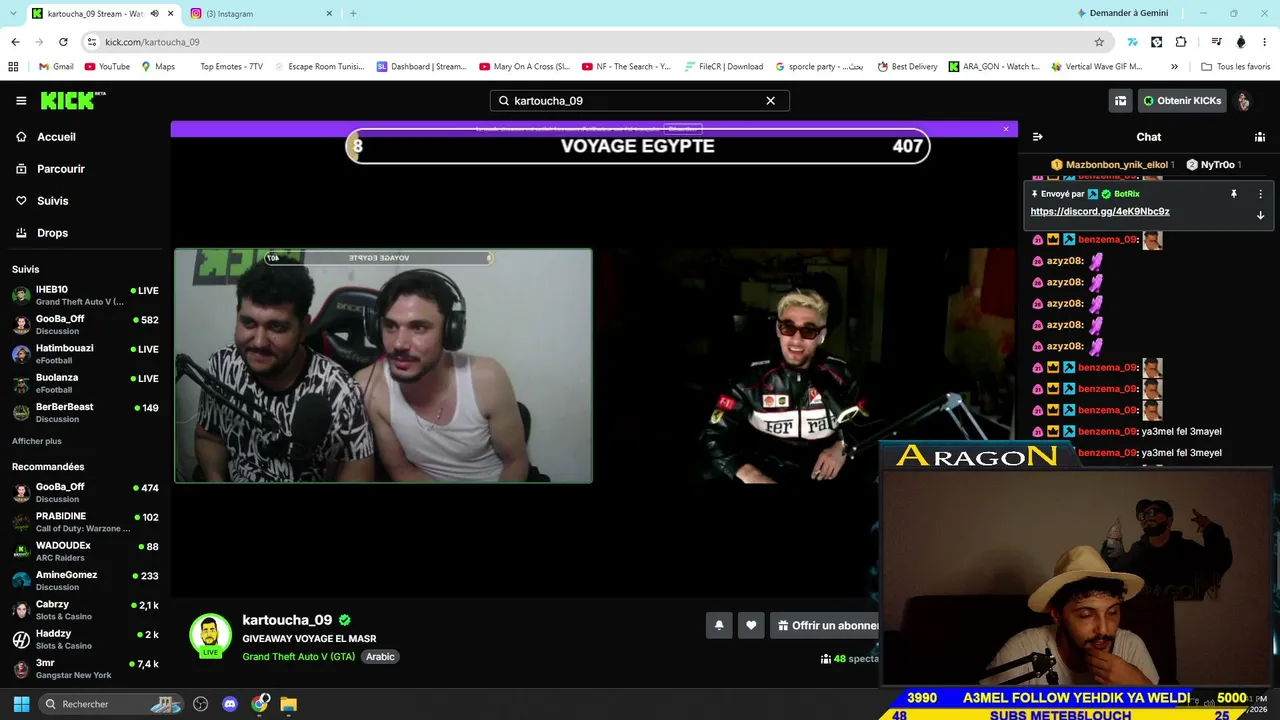The width and height of the screenshot is (1280, 720).
Task: Open the tab search dropdown
Action: tap(14, 14)
